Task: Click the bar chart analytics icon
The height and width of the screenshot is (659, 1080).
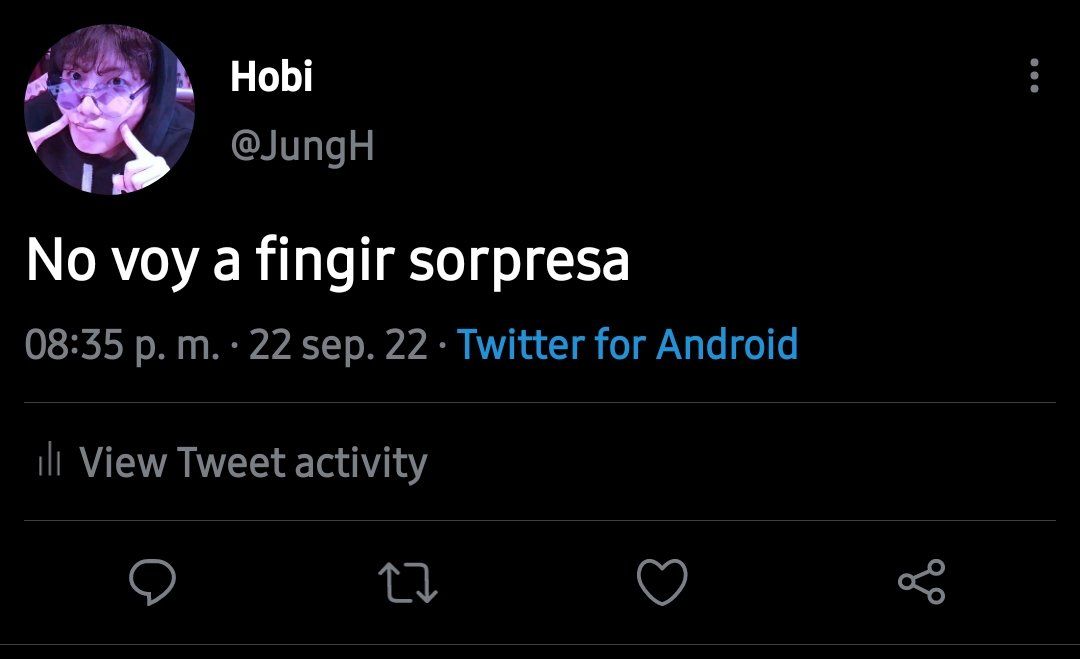Action: 50,459
